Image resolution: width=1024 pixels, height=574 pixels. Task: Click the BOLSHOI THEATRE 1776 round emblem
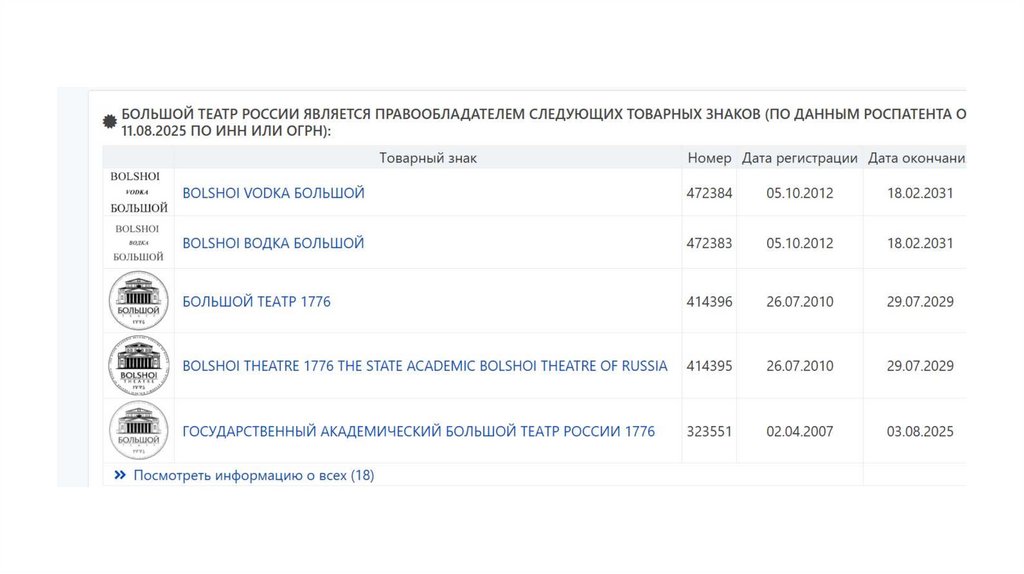[x=138, y=366]
